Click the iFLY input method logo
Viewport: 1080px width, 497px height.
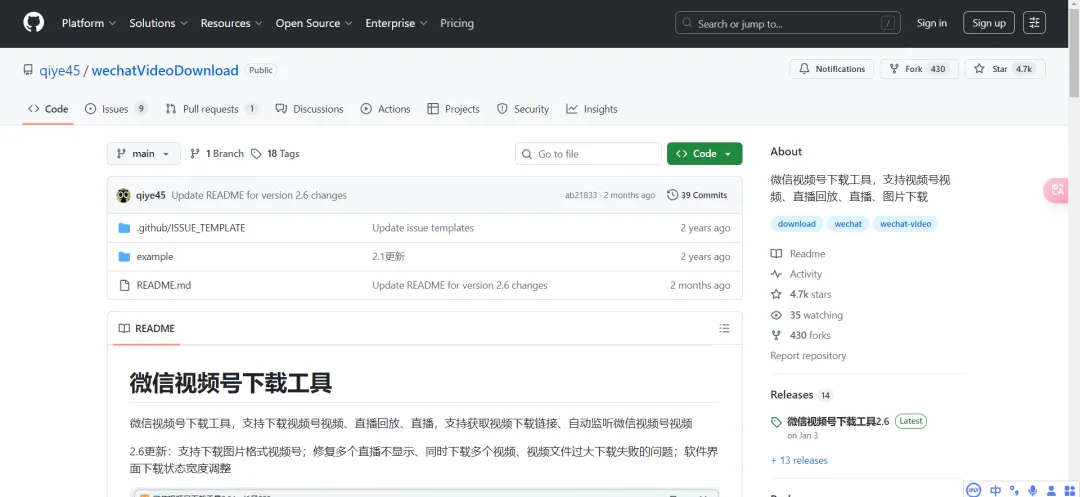(973, 489)
